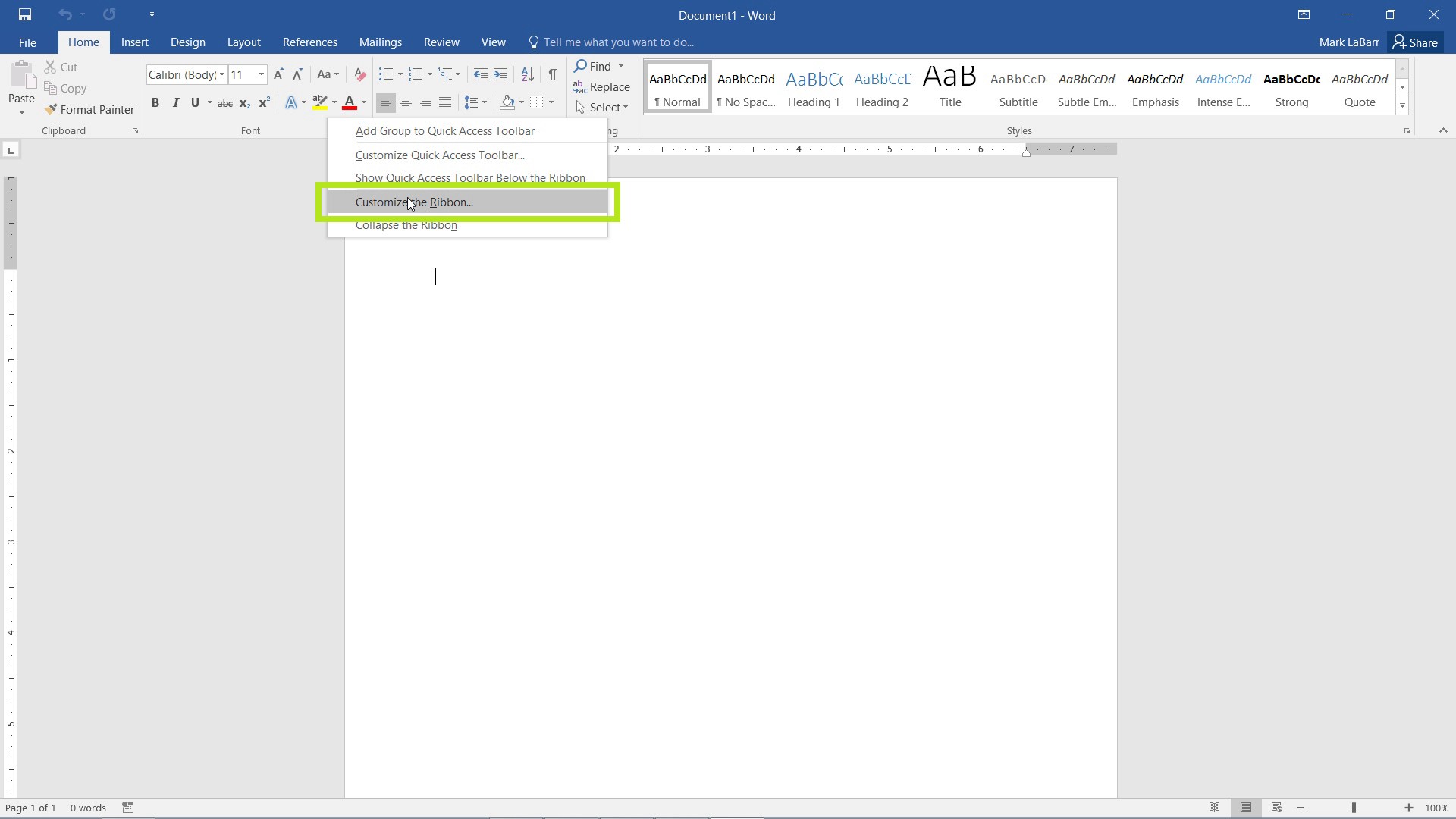The width and height of the screenshot is (1456, 819).
Task: Click Collapse the Ribbon menu item
Action: [x=406, y=224]
